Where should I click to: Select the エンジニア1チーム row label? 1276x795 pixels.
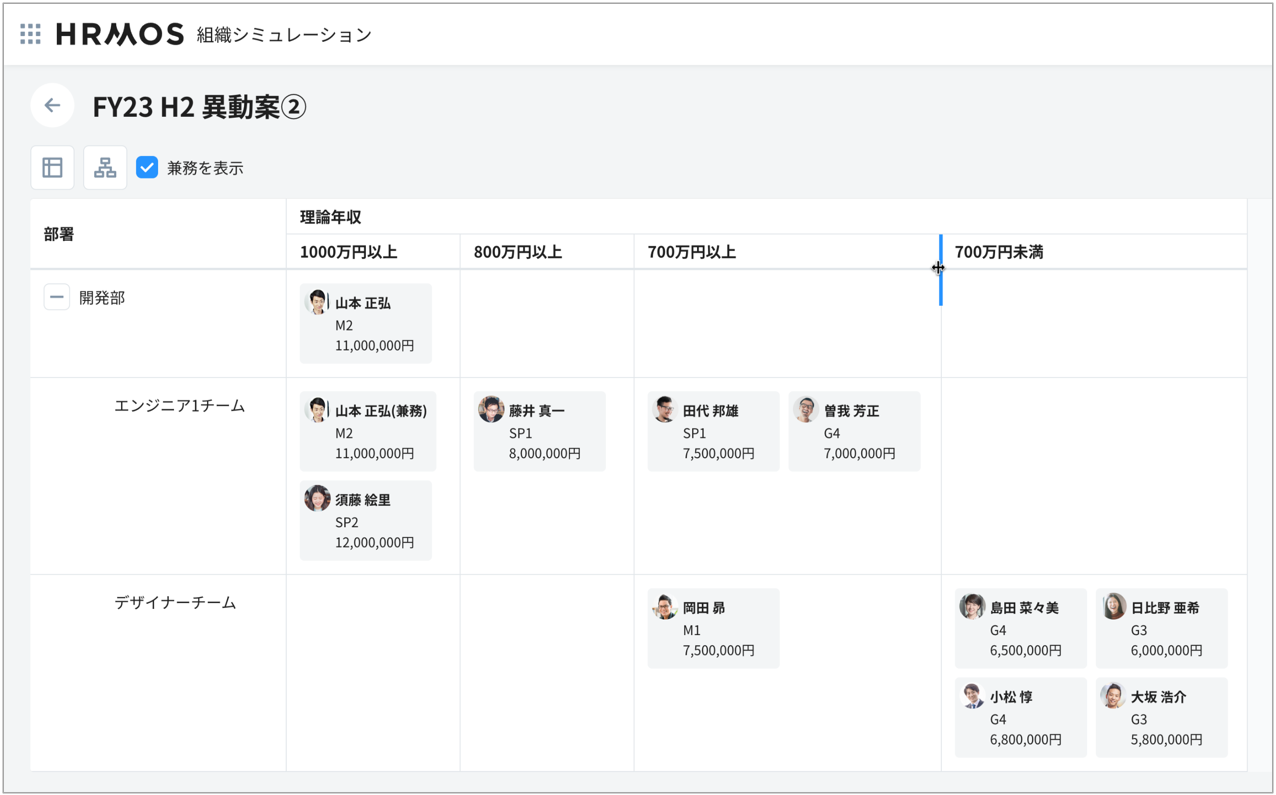pyautogui.click(x=179, y=405)
